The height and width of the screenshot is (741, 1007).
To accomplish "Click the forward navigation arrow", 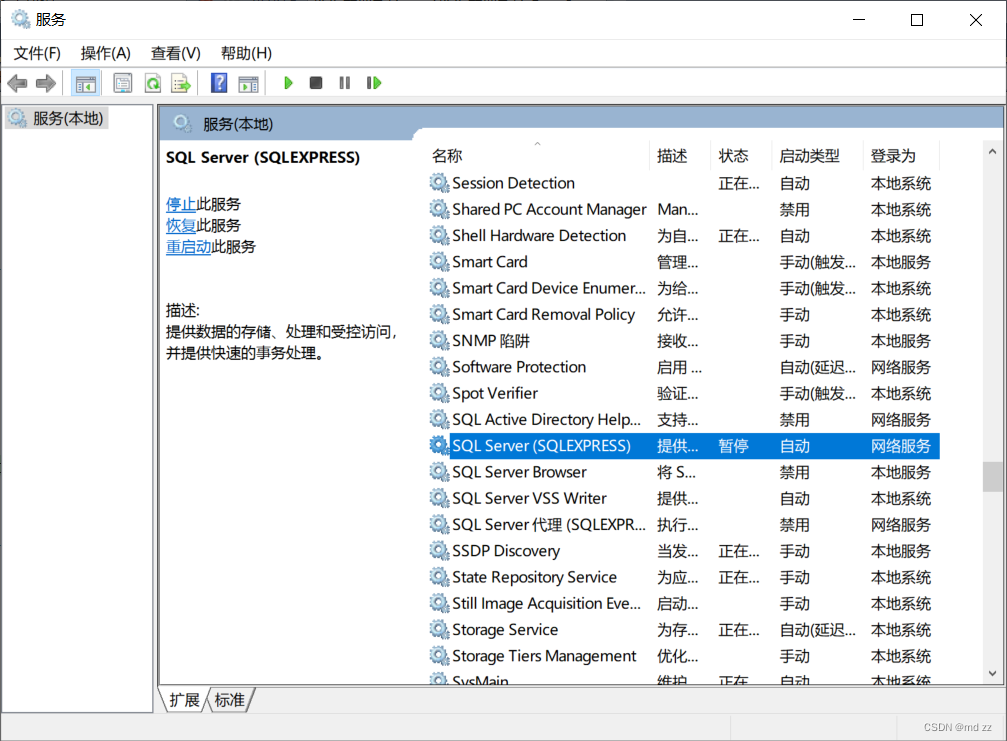I will (45, 82).
